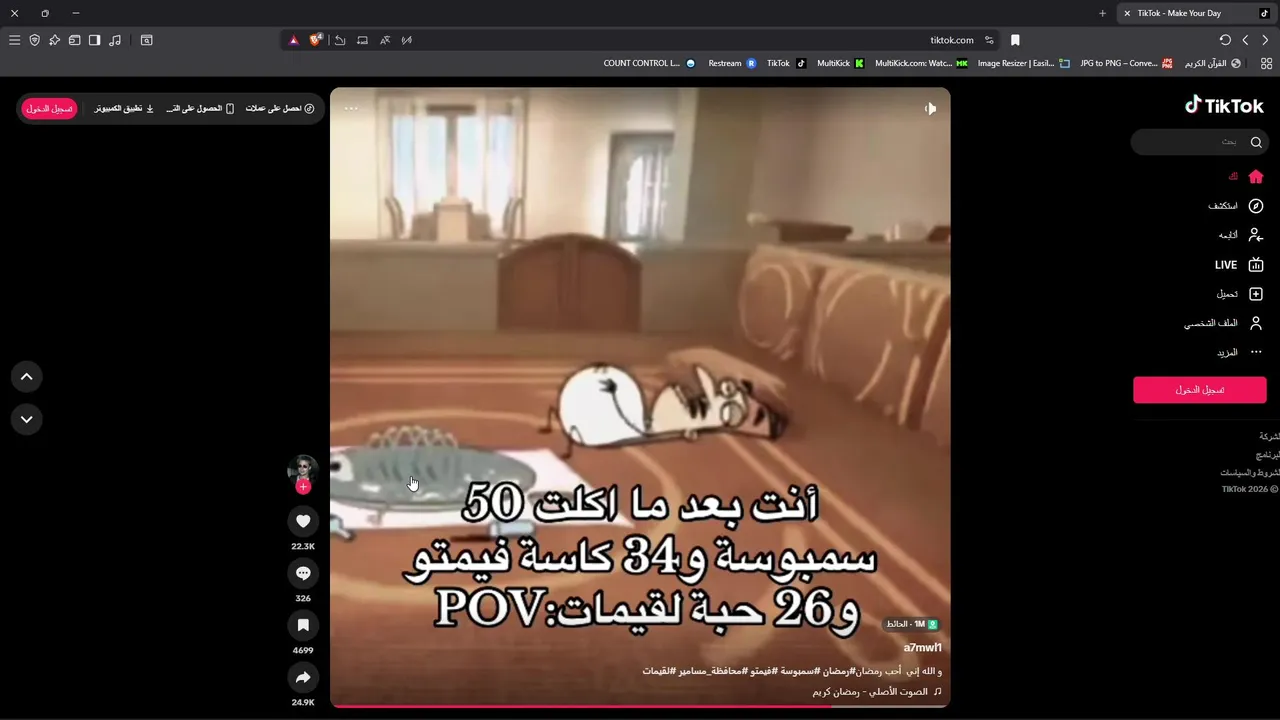Like the video with heart icon
The width and height of the screenshot is (1280, 720).
pos(303,521)
